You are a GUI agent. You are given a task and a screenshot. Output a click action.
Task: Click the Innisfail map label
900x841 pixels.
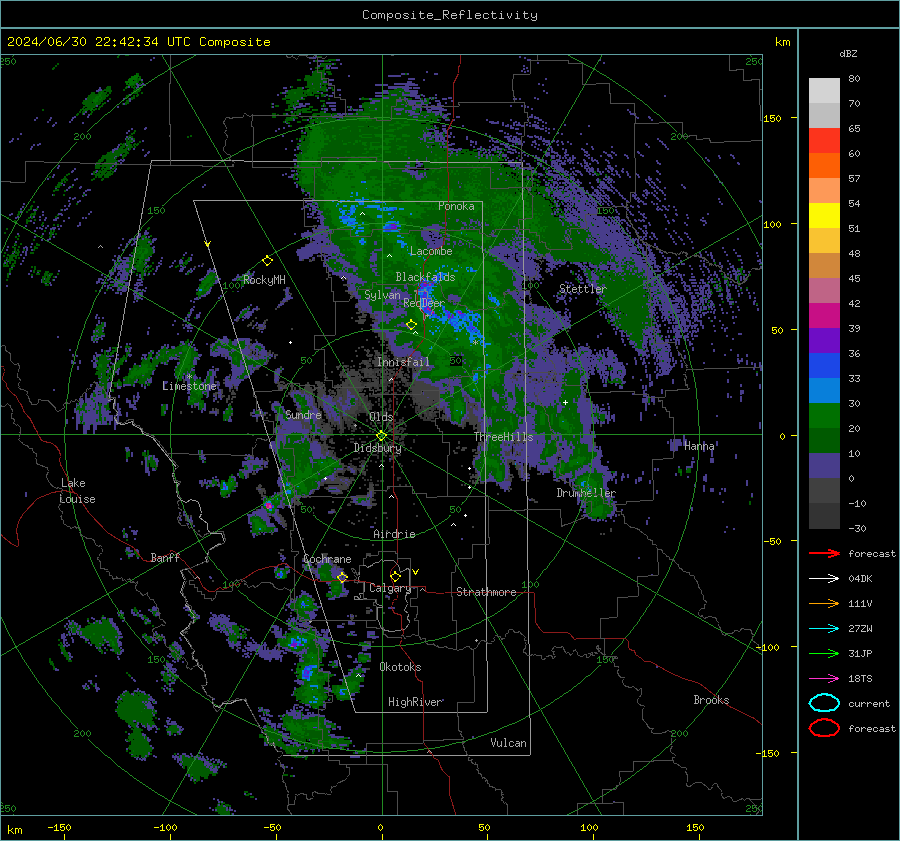pyautogui.click(x=404, y=362)
